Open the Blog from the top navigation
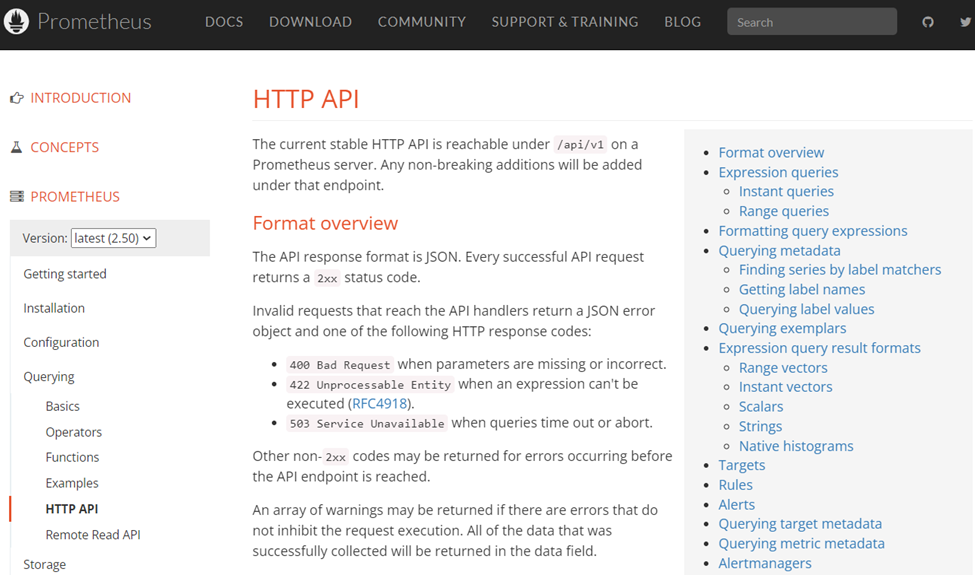Viewport: 975px width, 575px height. tap(682, 22)
